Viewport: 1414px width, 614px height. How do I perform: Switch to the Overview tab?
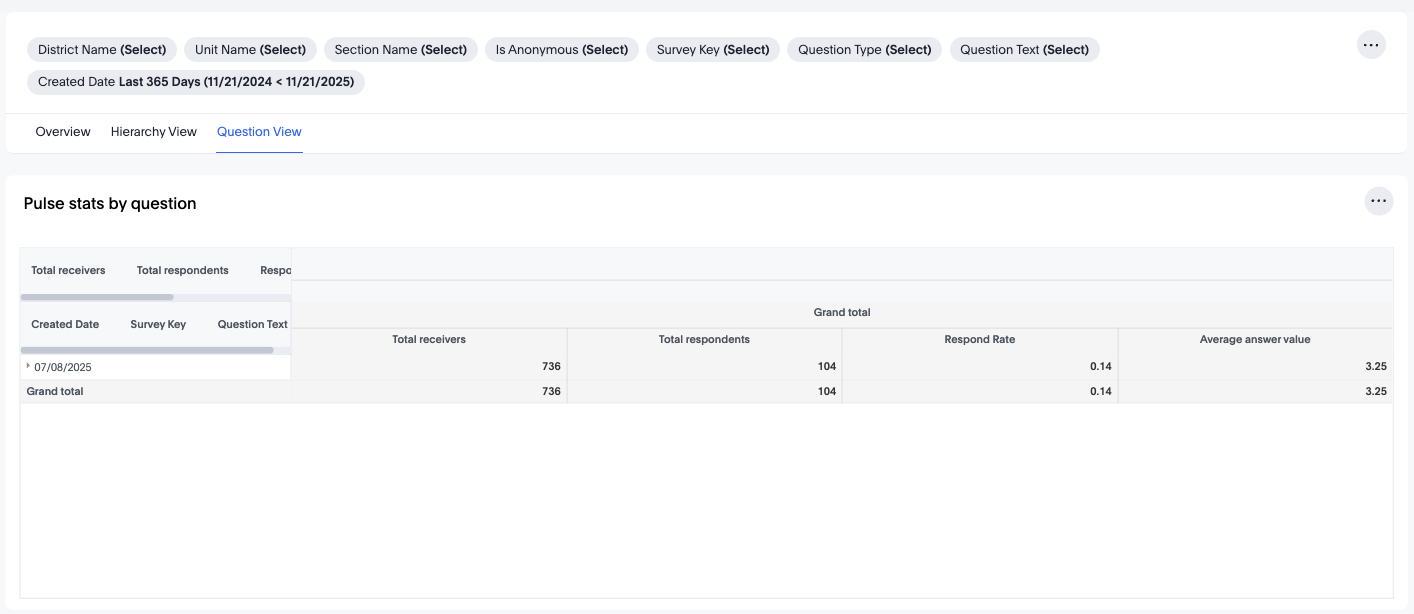[x=63, y=132]
